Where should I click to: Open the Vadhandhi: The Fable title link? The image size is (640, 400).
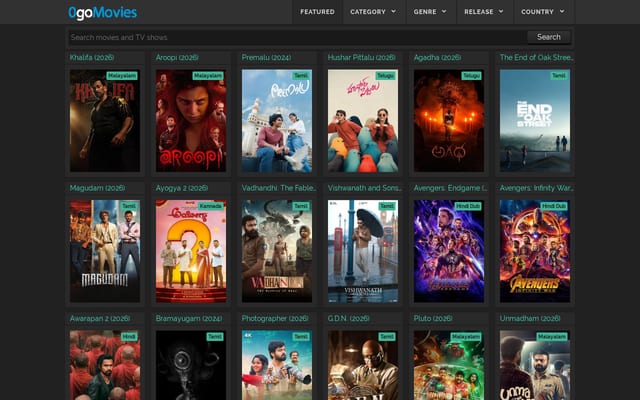(279, 188)
